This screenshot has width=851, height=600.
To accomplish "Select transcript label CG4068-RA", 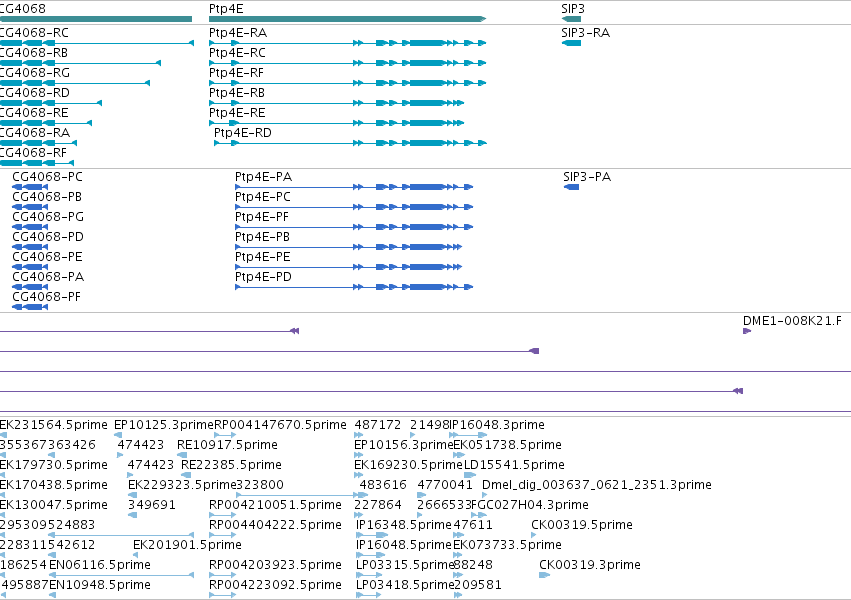I will [35, 133].
